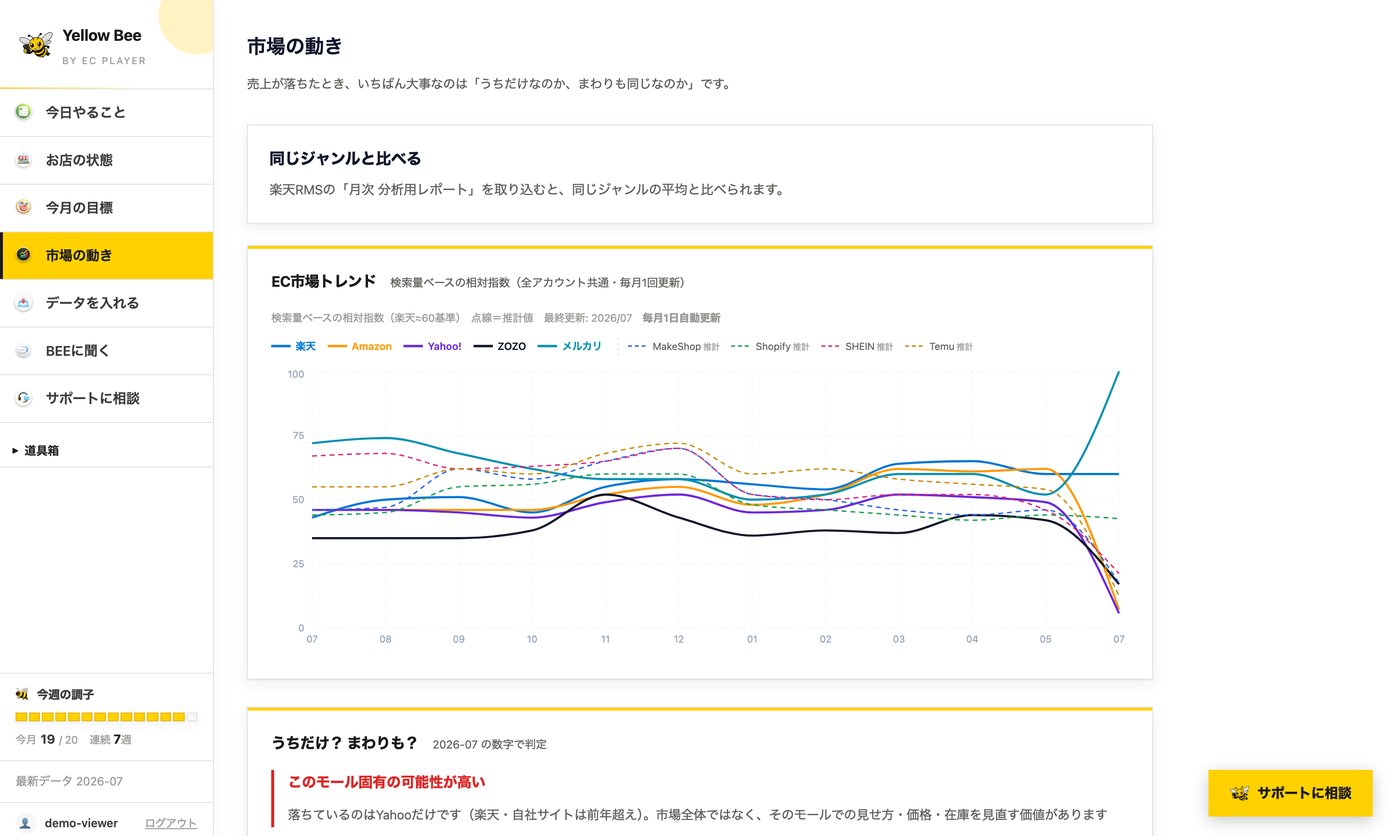This screenshot has width=1400, height=836.
Task: Click the EC市場トレンド chart title
Action: pyautogui.click(x=324, y=281)
